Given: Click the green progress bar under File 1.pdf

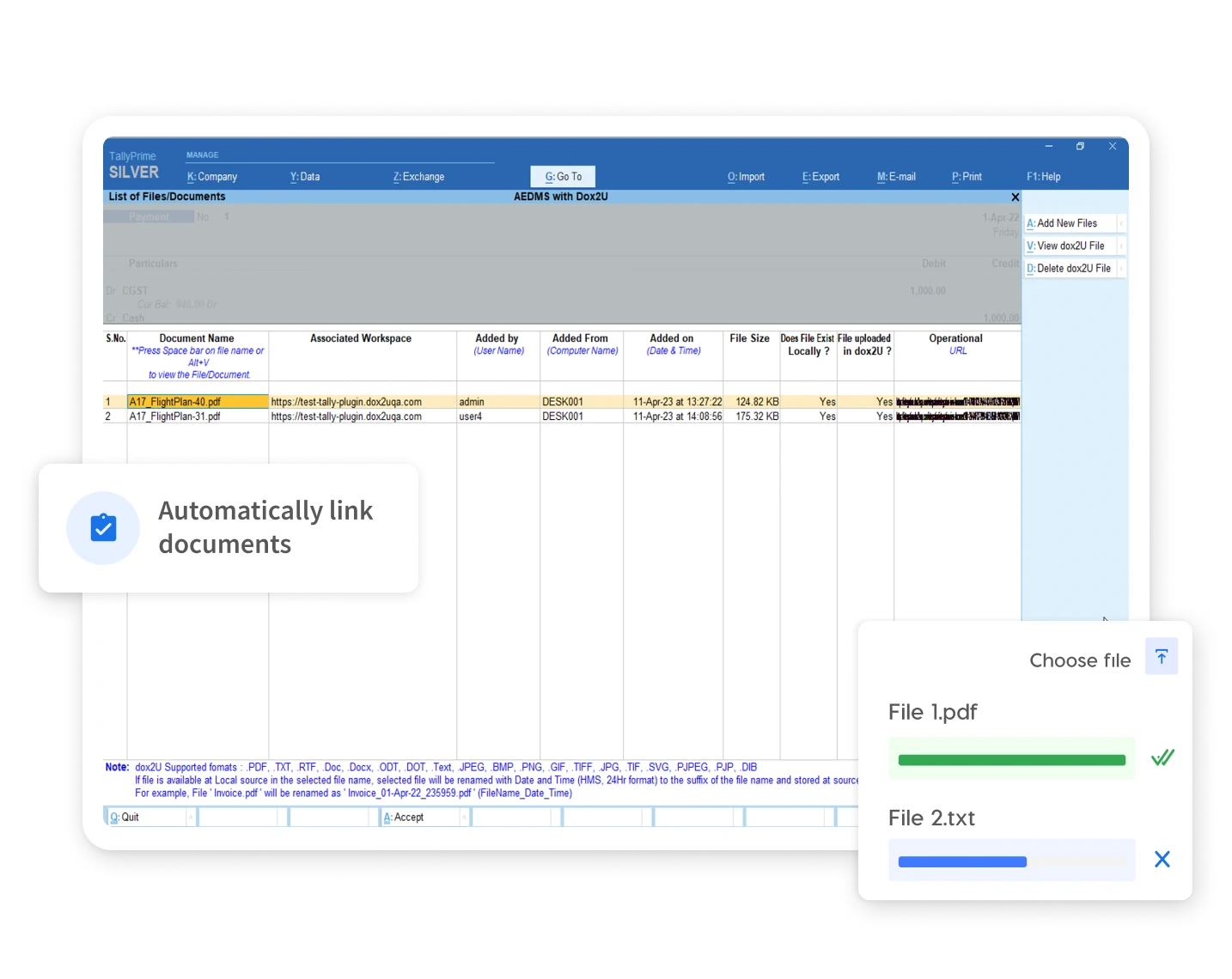Looking at the screenshot, I should tap(1011, 759).
